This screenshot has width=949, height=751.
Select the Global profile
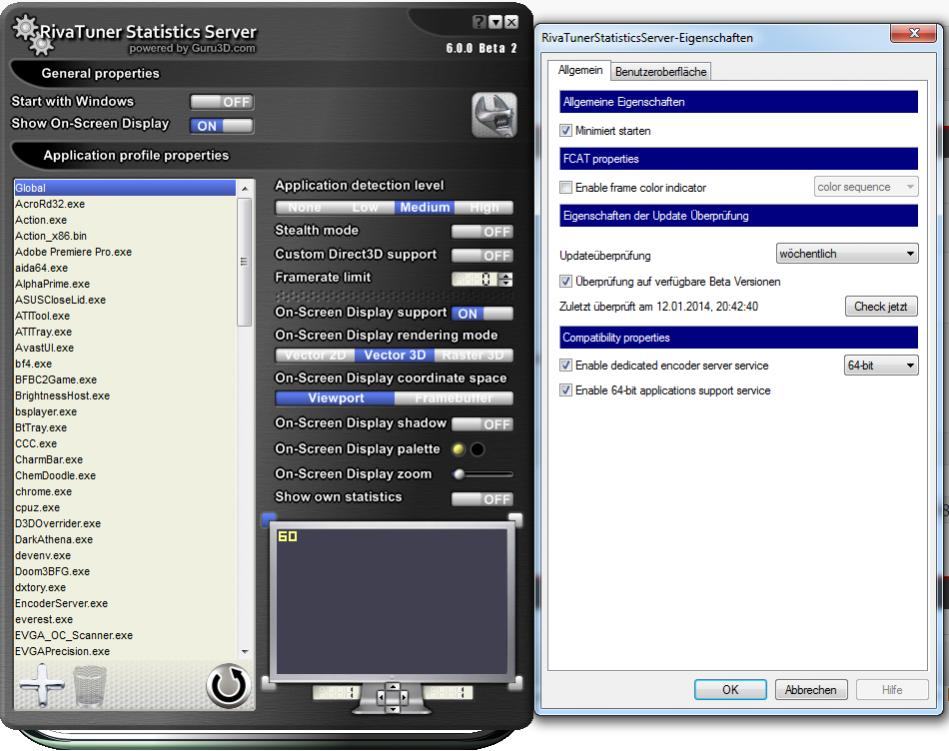coord(125,188)
